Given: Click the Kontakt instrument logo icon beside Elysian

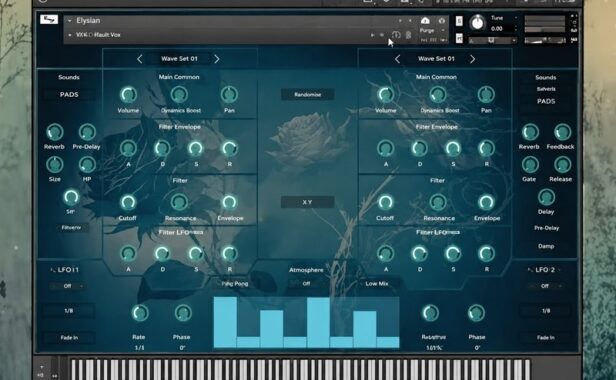Looking at the screenshot, I should [49, 19].
